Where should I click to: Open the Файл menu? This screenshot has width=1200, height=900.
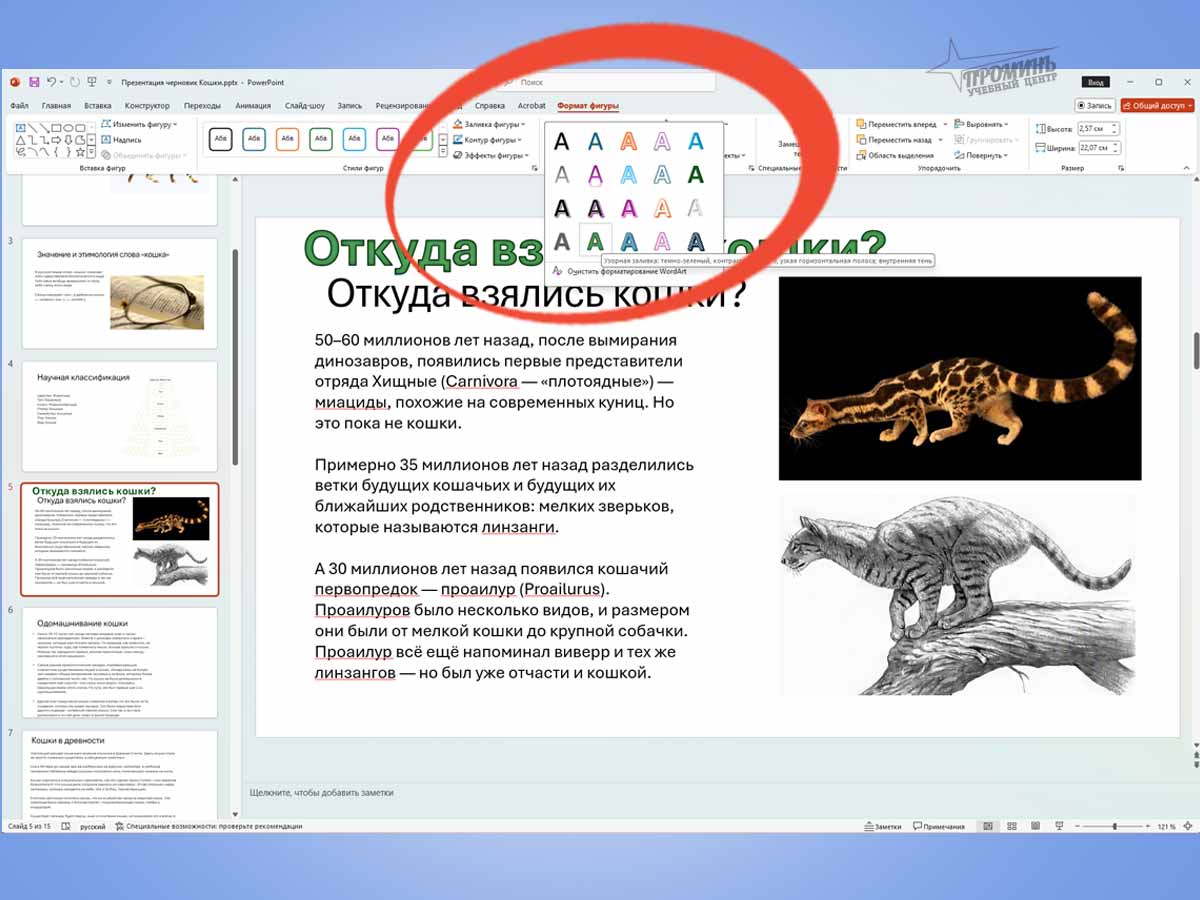tap(19, 106)
